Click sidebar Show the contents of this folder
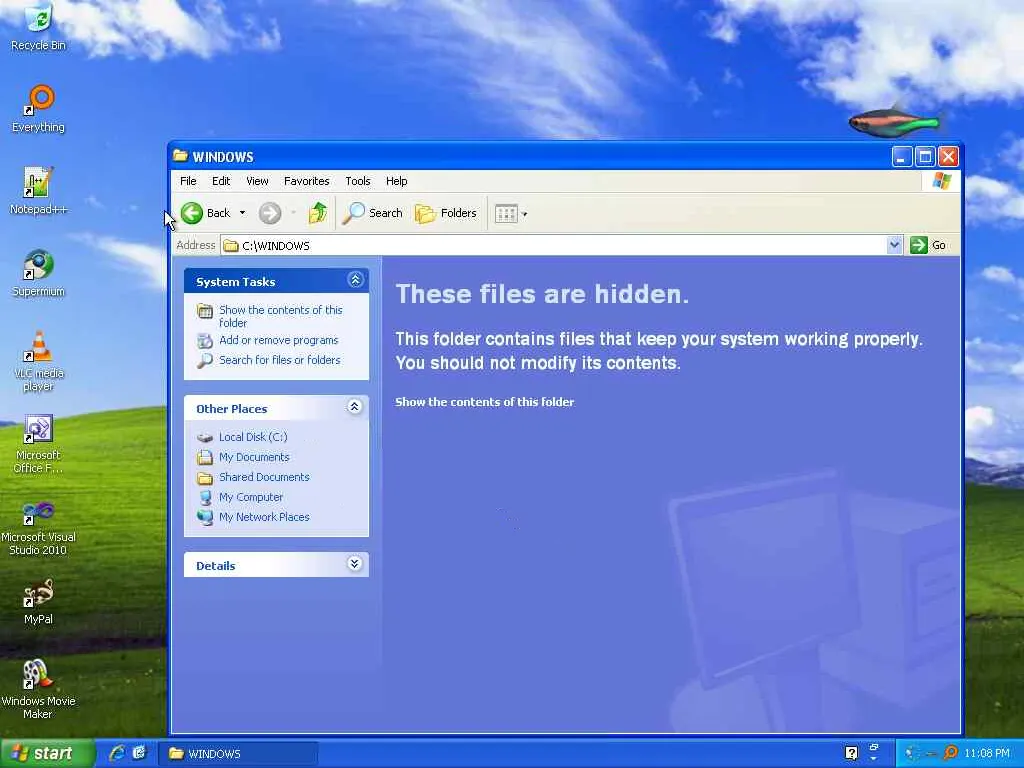Viewport: 1024px width, 768px height. tap(280, 316)
